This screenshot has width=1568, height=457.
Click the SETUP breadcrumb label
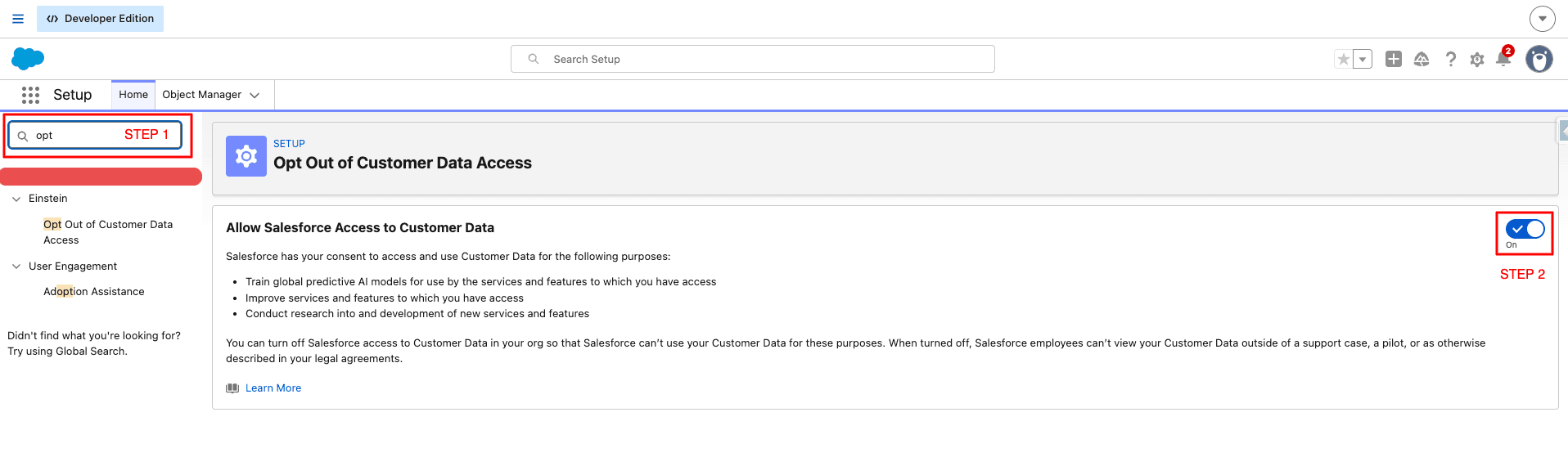[x=289, y=144]
